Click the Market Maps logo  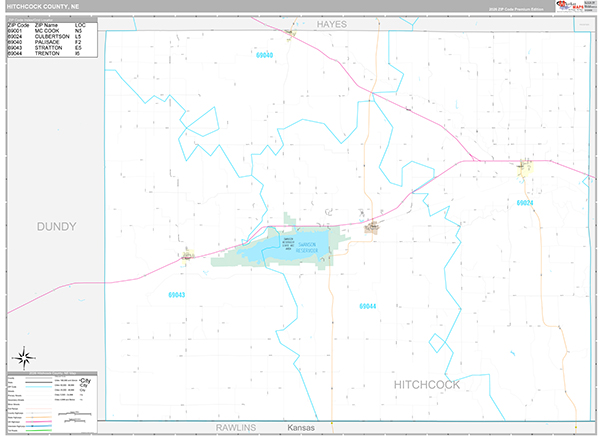[574, 7]
